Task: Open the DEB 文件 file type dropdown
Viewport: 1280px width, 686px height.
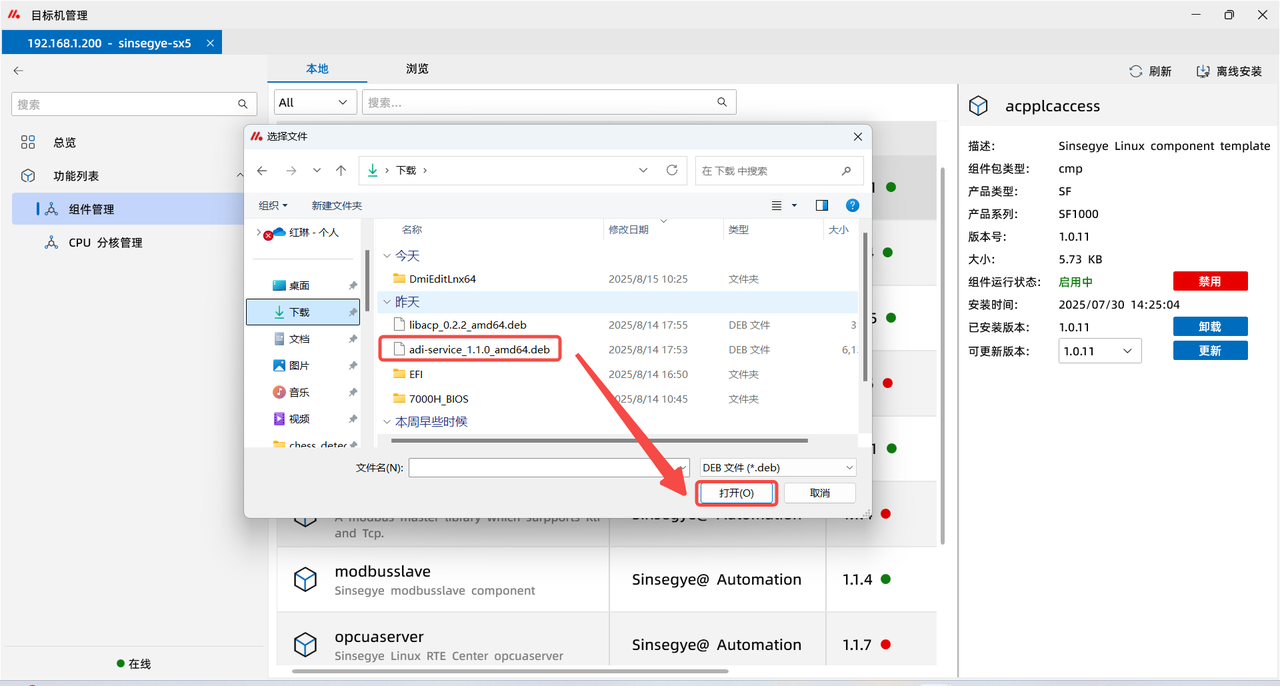Action: pos(778,468)
